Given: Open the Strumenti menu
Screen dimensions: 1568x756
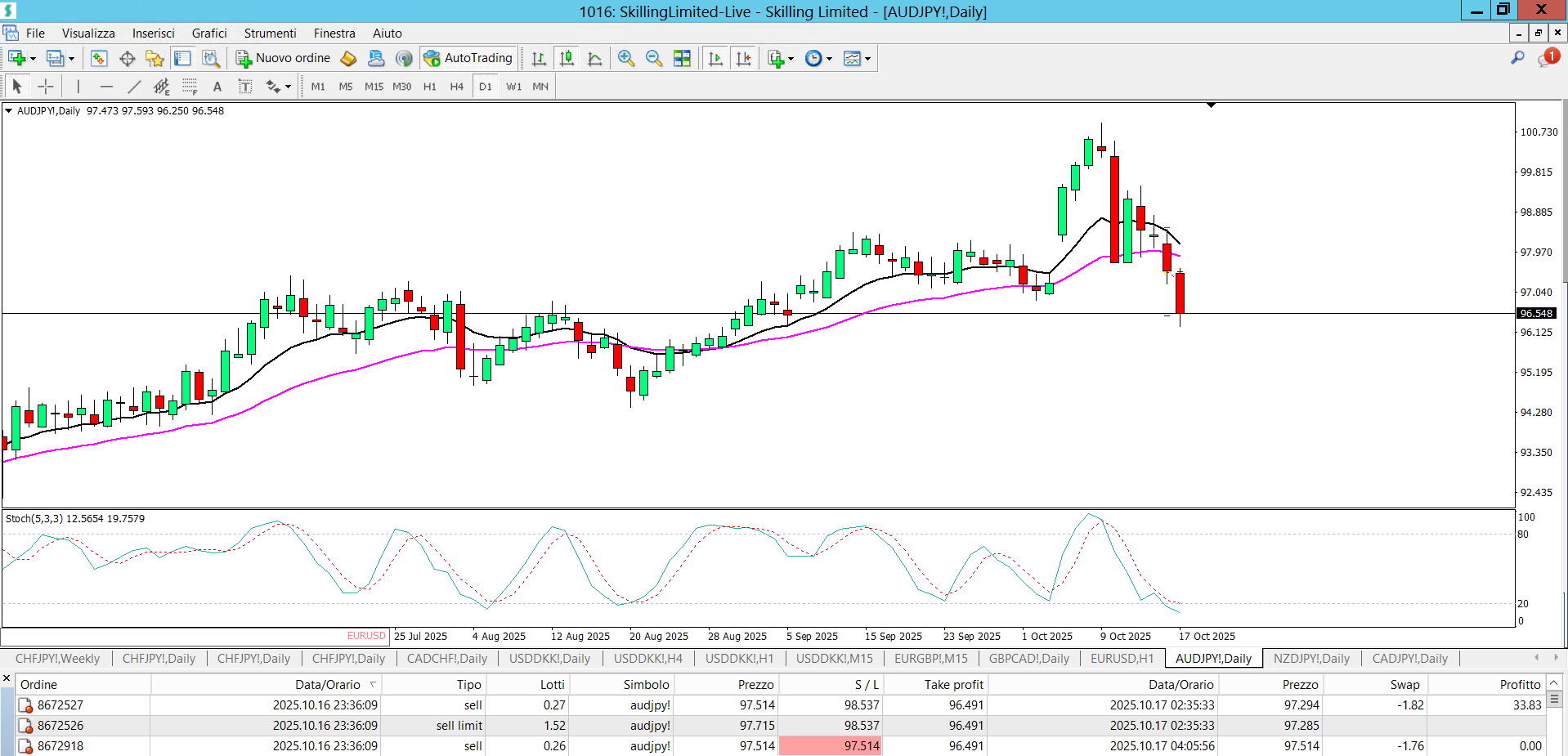Looking at the screenshot, I should coord(270,34).
